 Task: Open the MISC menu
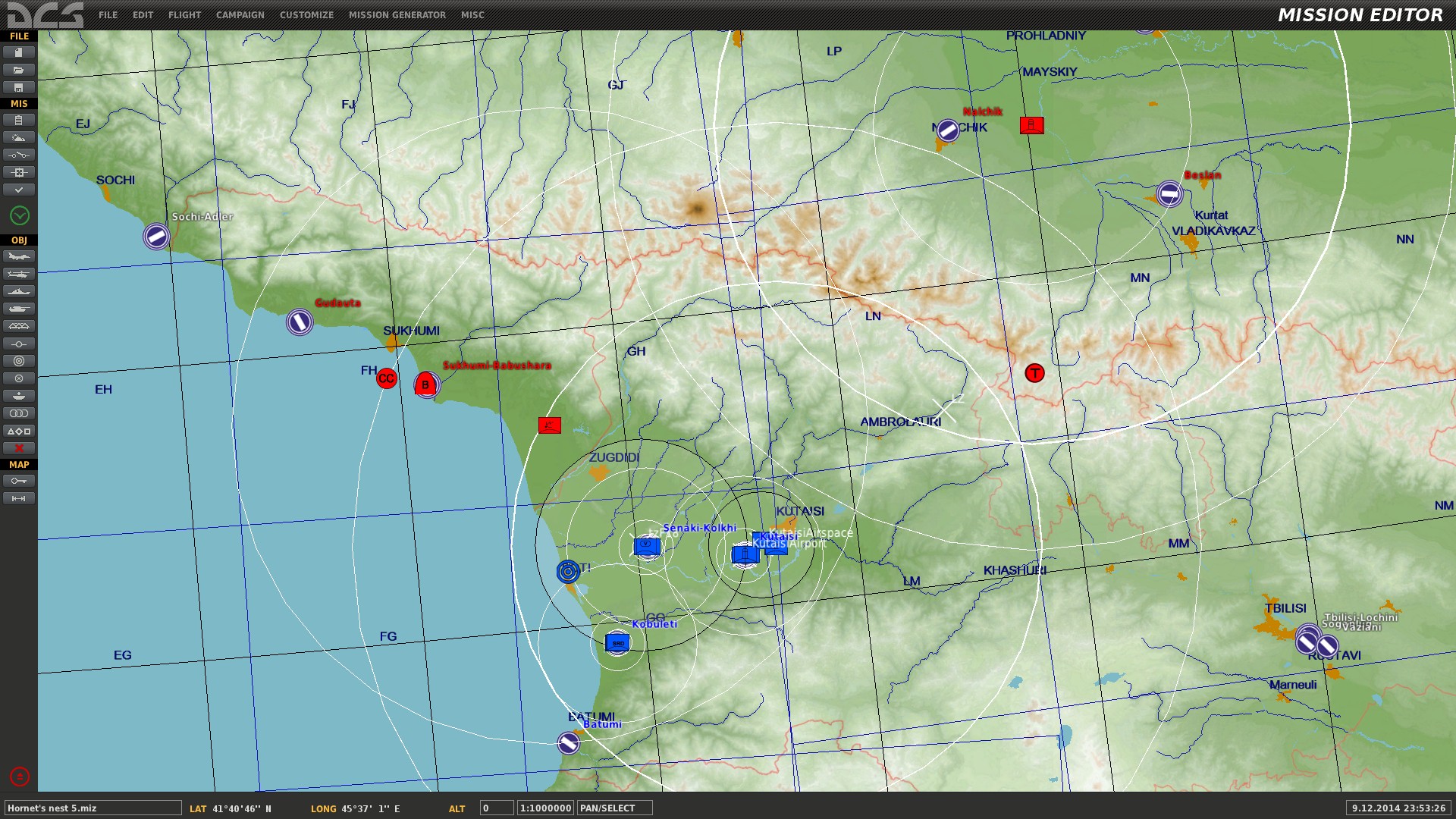[x=472, y=15]
